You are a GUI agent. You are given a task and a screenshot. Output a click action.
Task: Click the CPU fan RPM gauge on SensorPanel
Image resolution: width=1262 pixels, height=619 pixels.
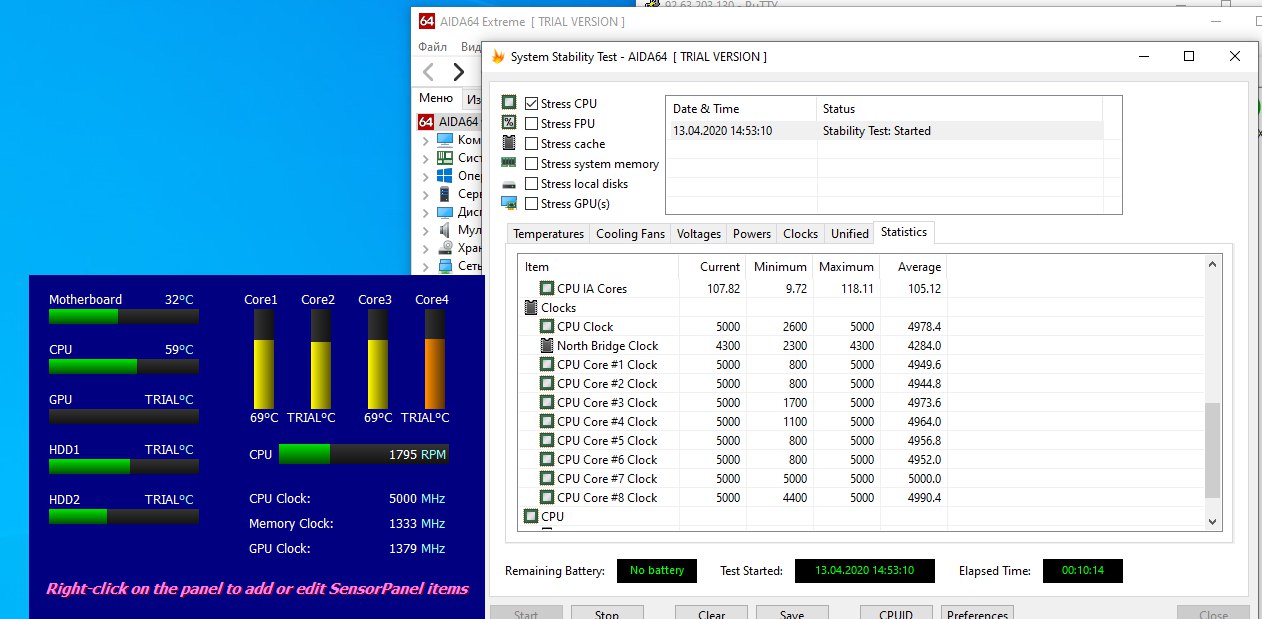click(363, 454)
